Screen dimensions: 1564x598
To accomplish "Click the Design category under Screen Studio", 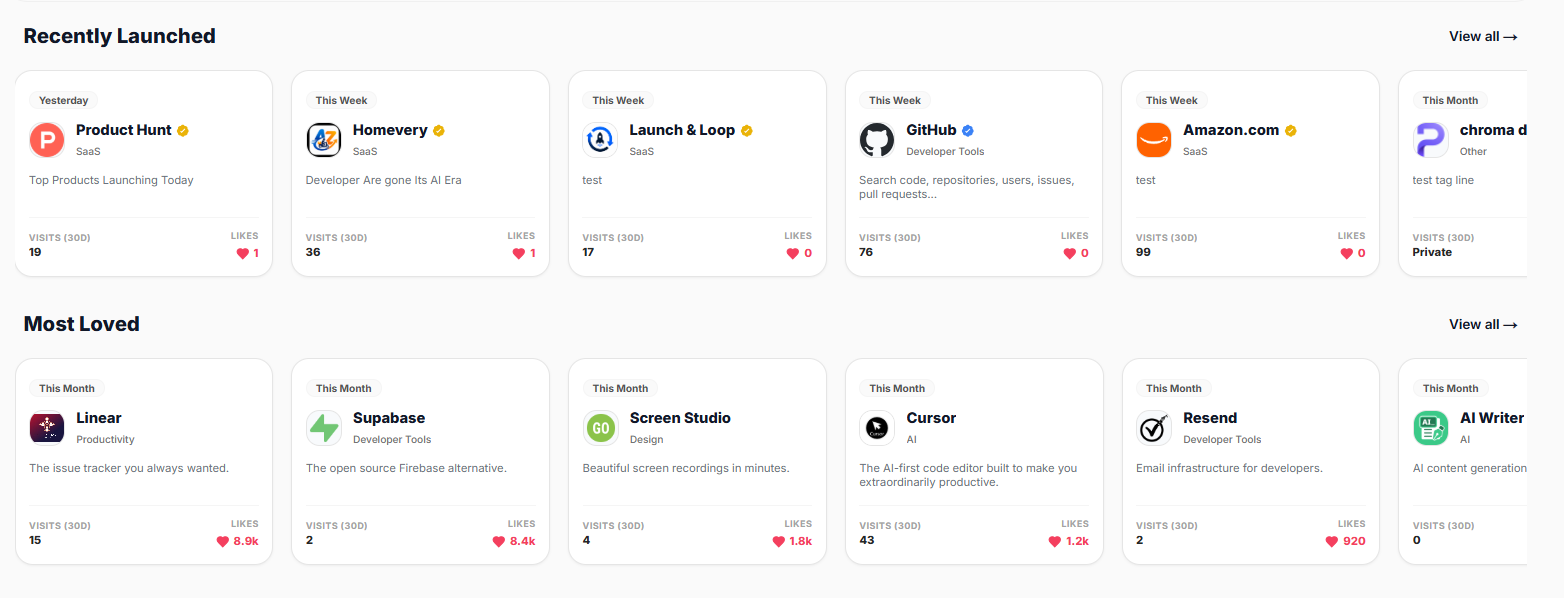I will (645, 439).
